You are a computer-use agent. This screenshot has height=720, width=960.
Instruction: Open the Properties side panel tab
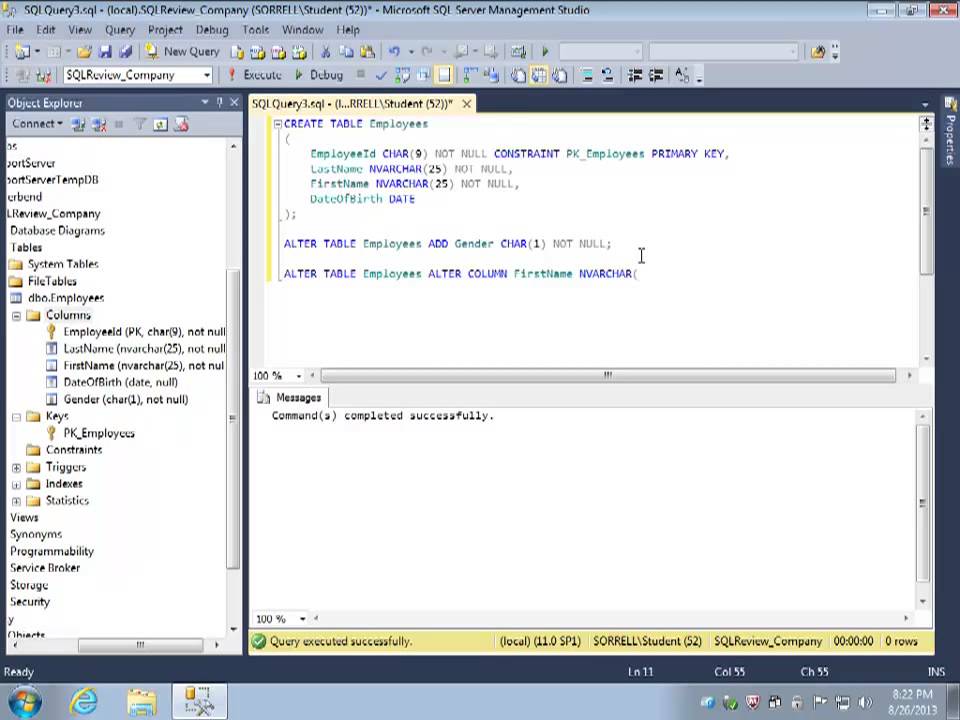click(x=950, y=132)
